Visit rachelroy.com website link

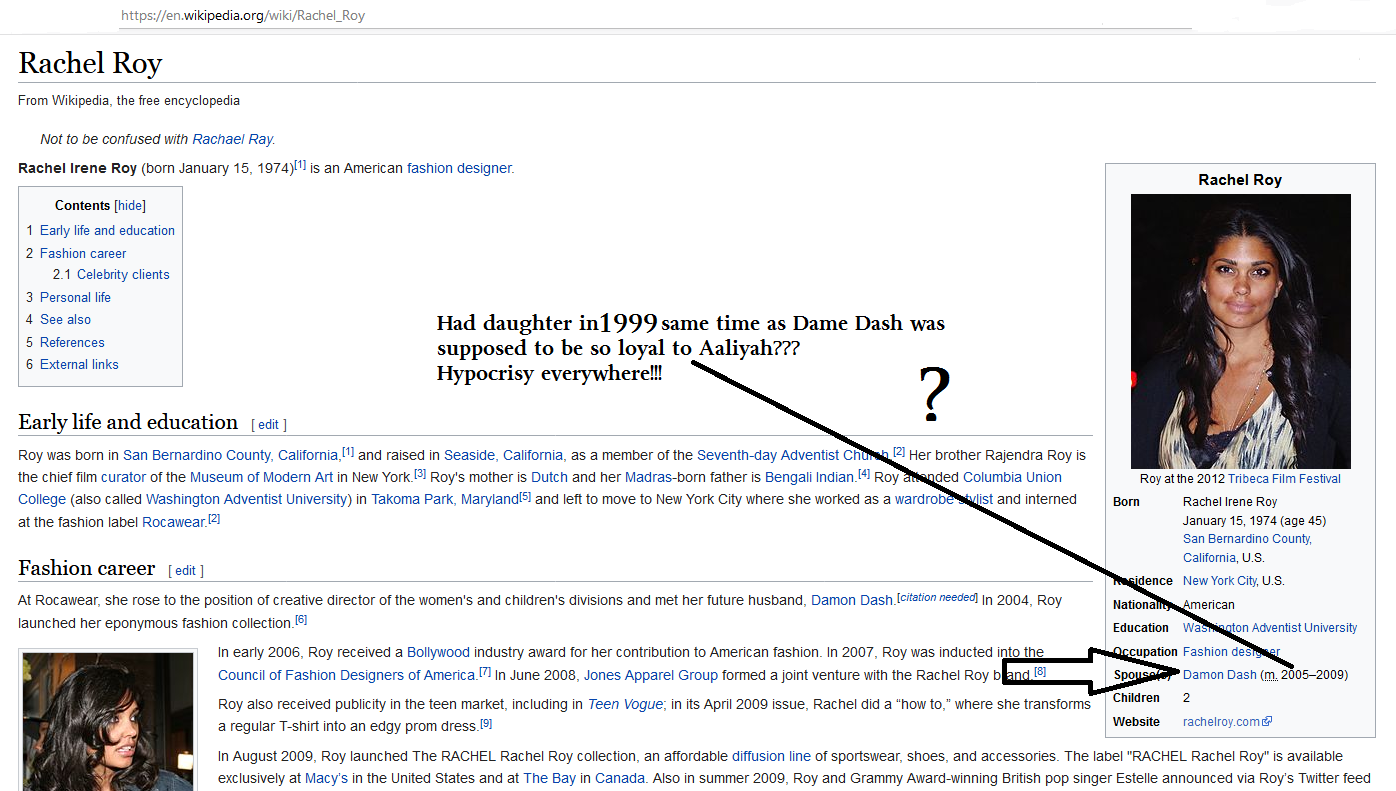tap(1221, 722)
